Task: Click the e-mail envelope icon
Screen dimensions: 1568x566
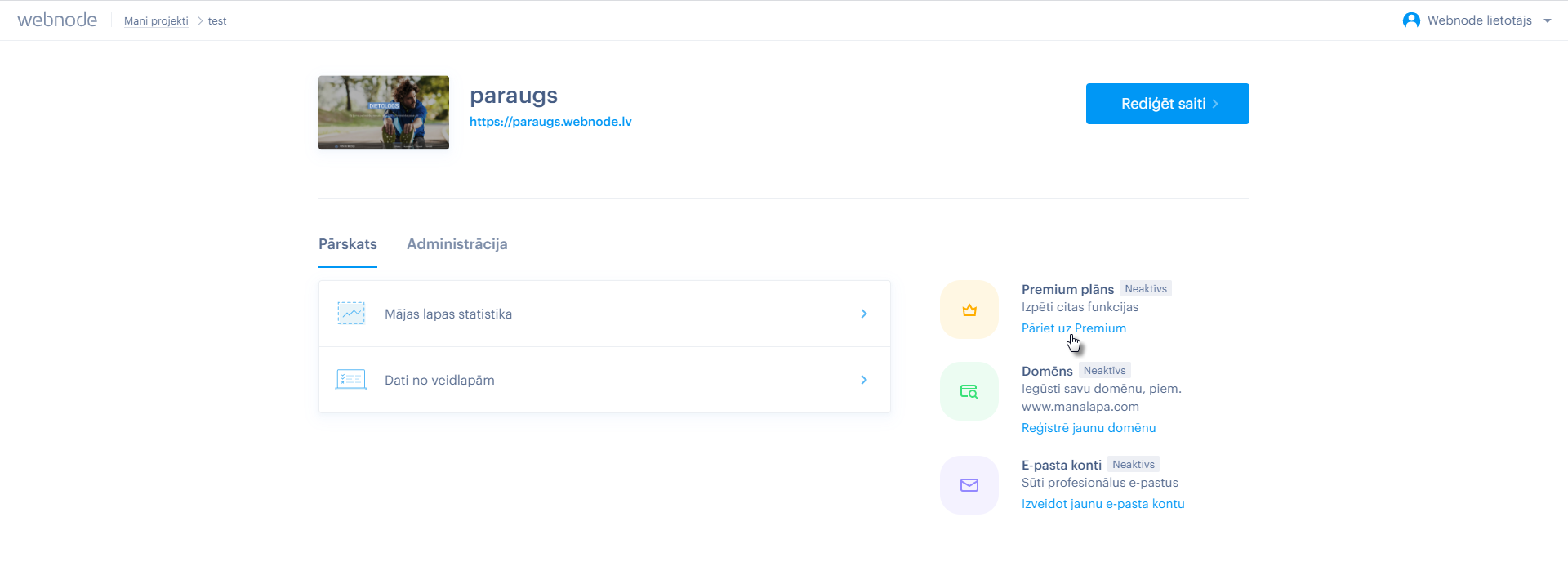Action: pyautogui.click(x=969, y=485)
